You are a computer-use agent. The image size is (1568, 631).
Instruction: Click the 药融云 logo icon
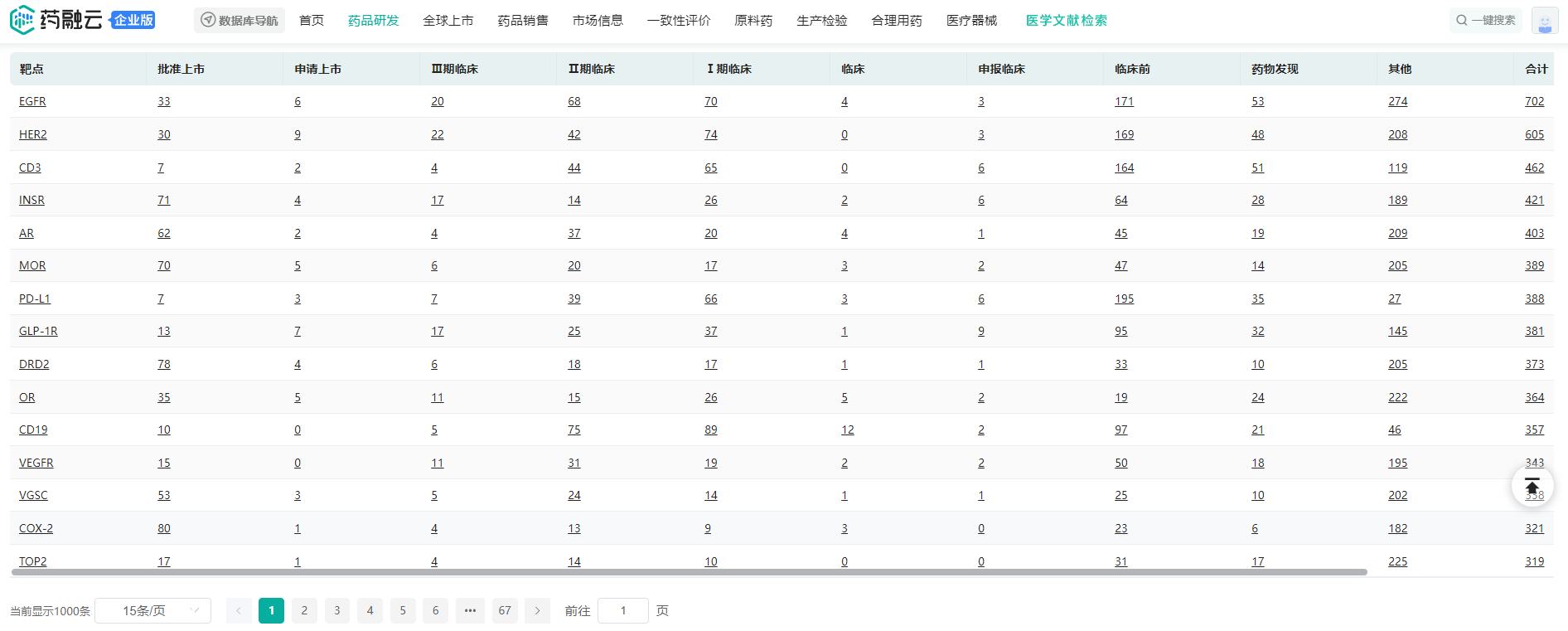pos(22,20)
